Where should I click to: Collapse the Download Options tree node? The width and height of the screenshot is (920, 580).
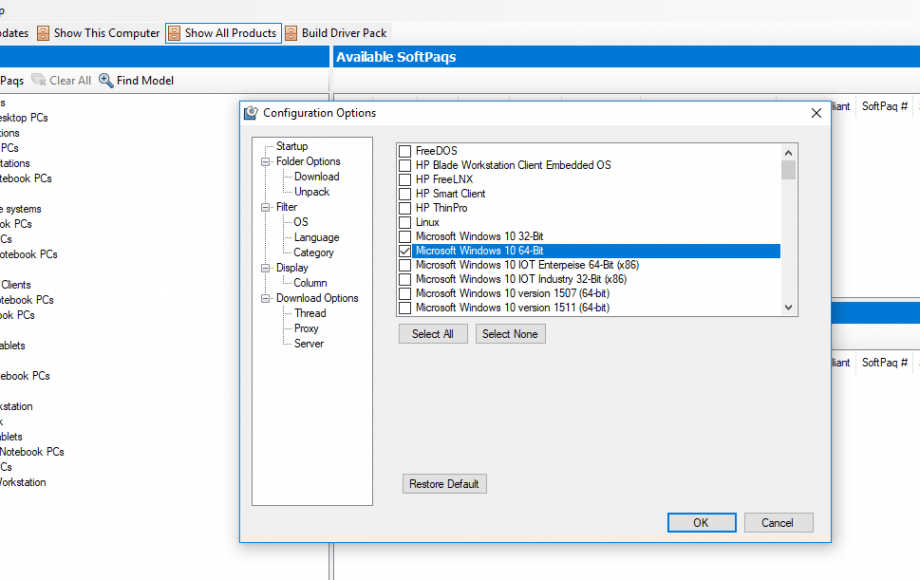point(266,299)
